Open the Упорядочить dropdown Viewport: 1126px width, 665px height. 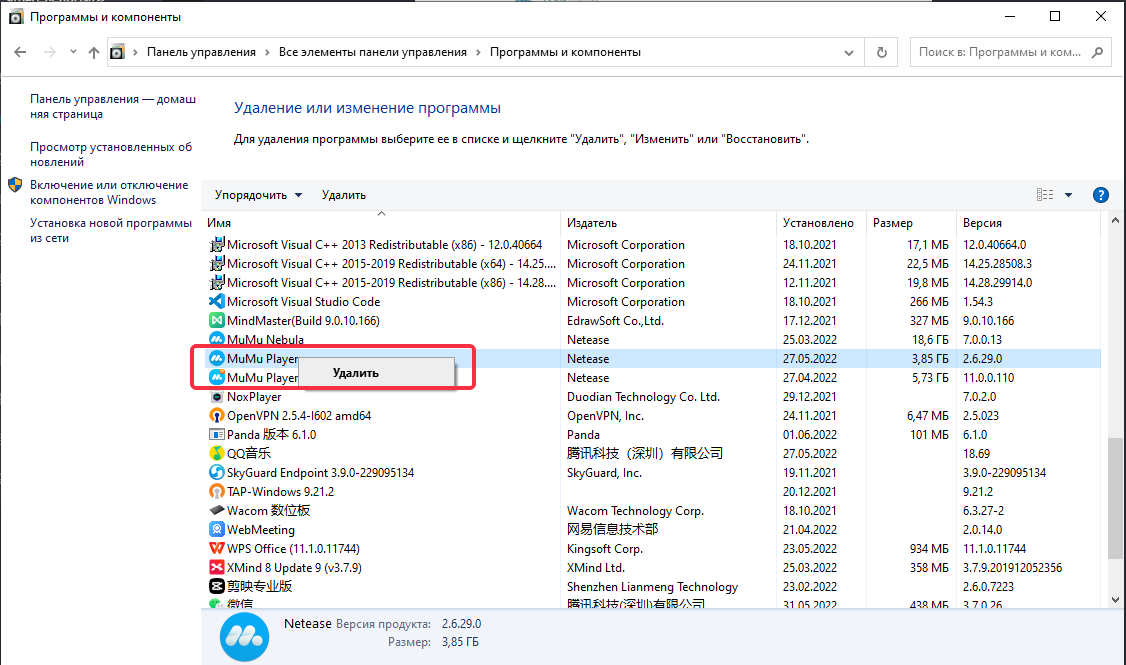click(x=259, y=195)
